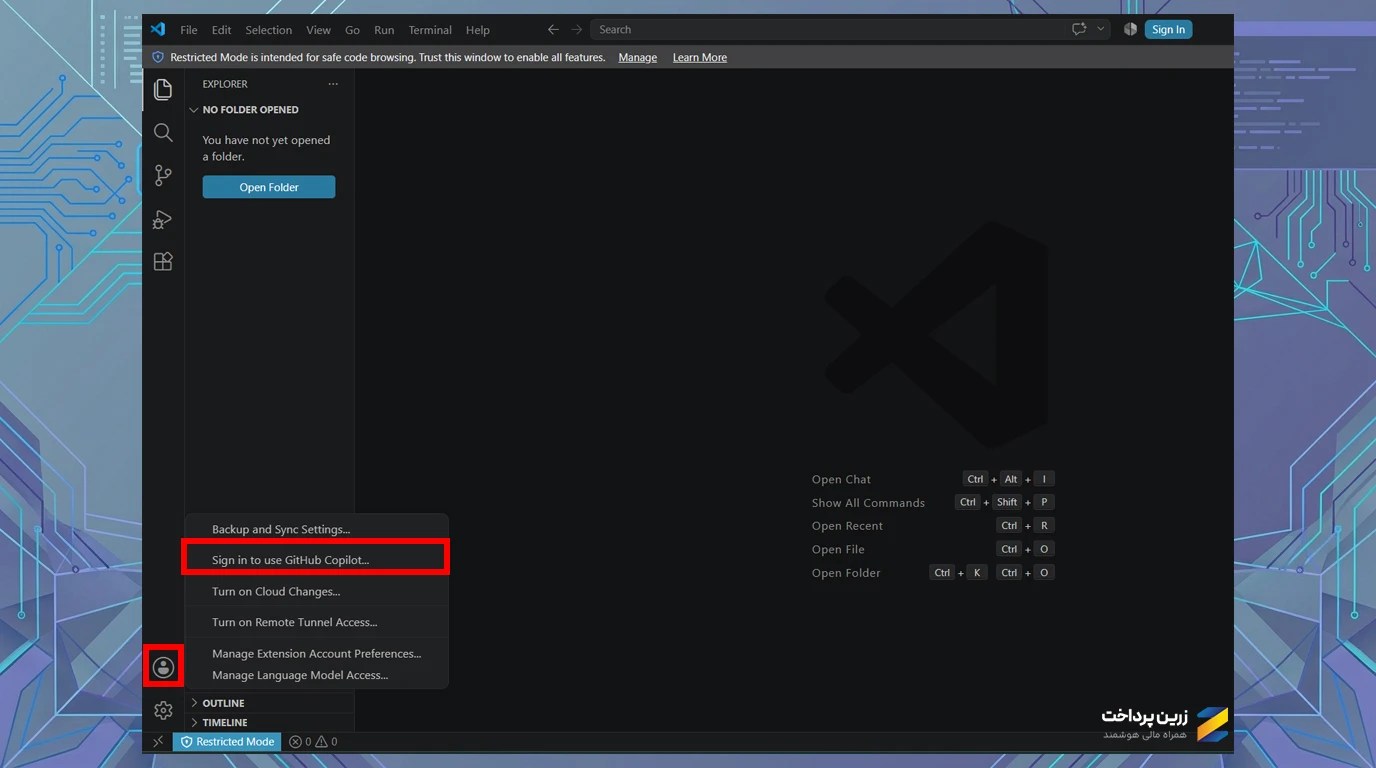This screenshot has width=1376, height=768.
Task: Click the Open Folder button
Action: coord(269,187)
